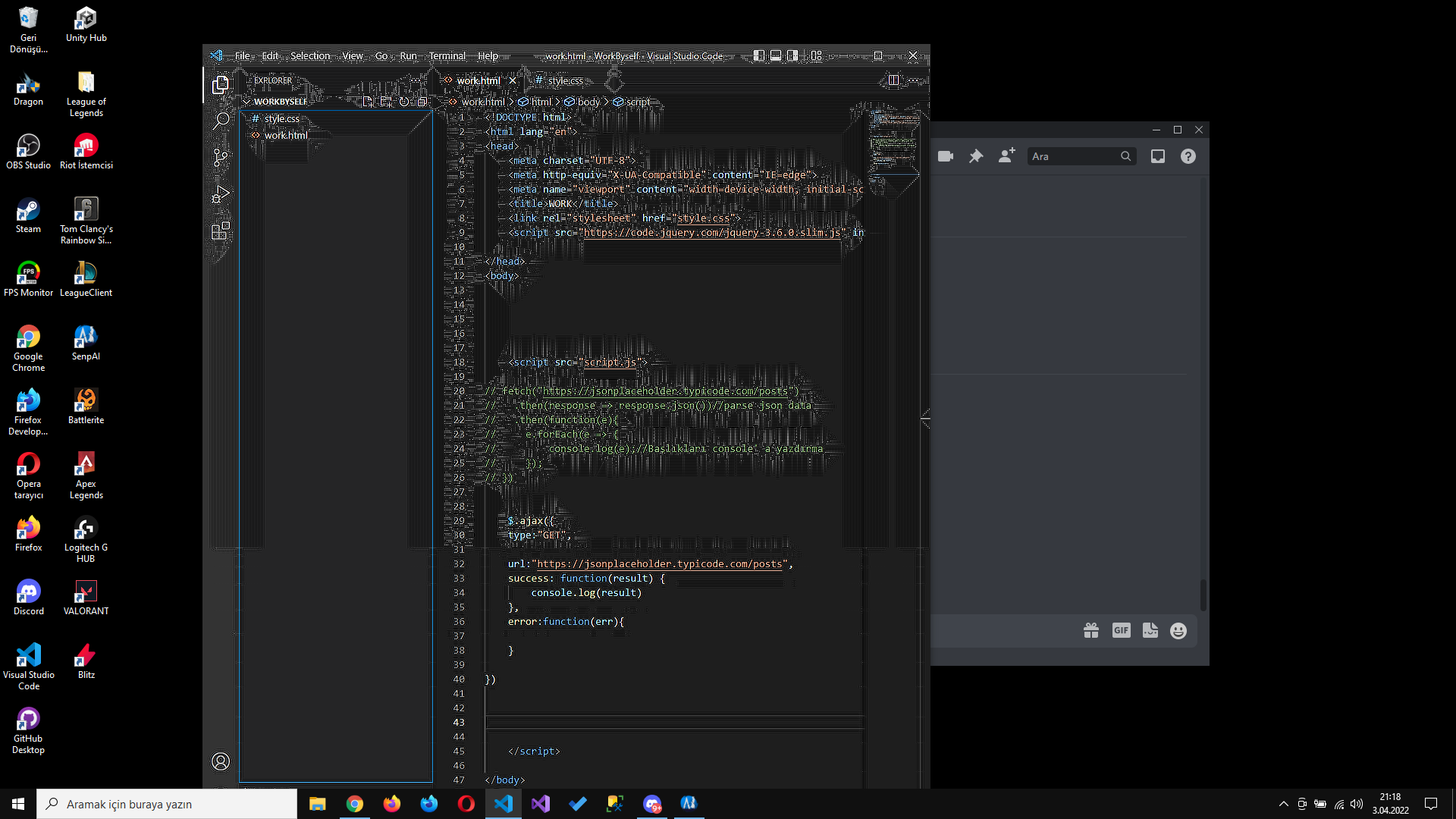The image size is (1456, 819).
Task: Open the Run and Debug view
Action: coord(221,195)
